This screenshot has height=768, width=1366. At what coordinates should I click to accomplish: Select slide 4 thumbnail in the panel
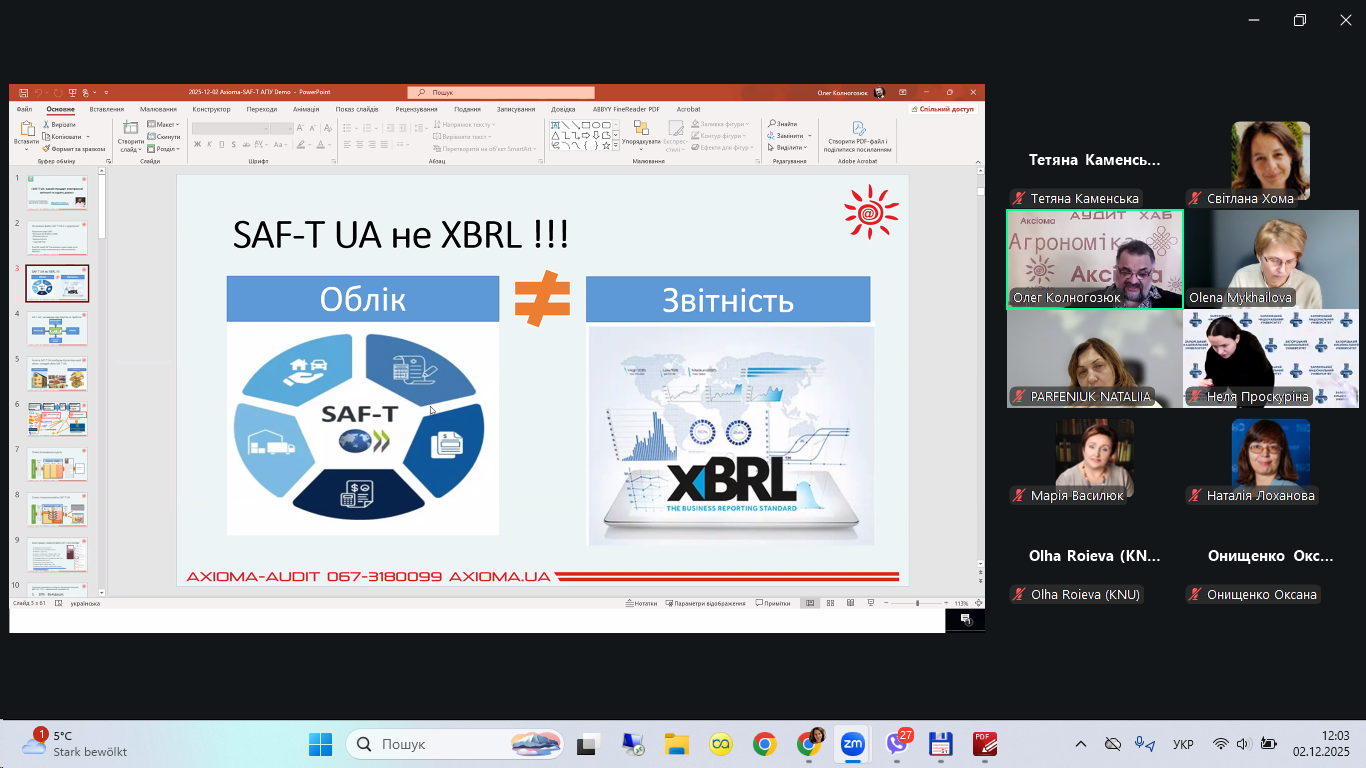(57, 327)
